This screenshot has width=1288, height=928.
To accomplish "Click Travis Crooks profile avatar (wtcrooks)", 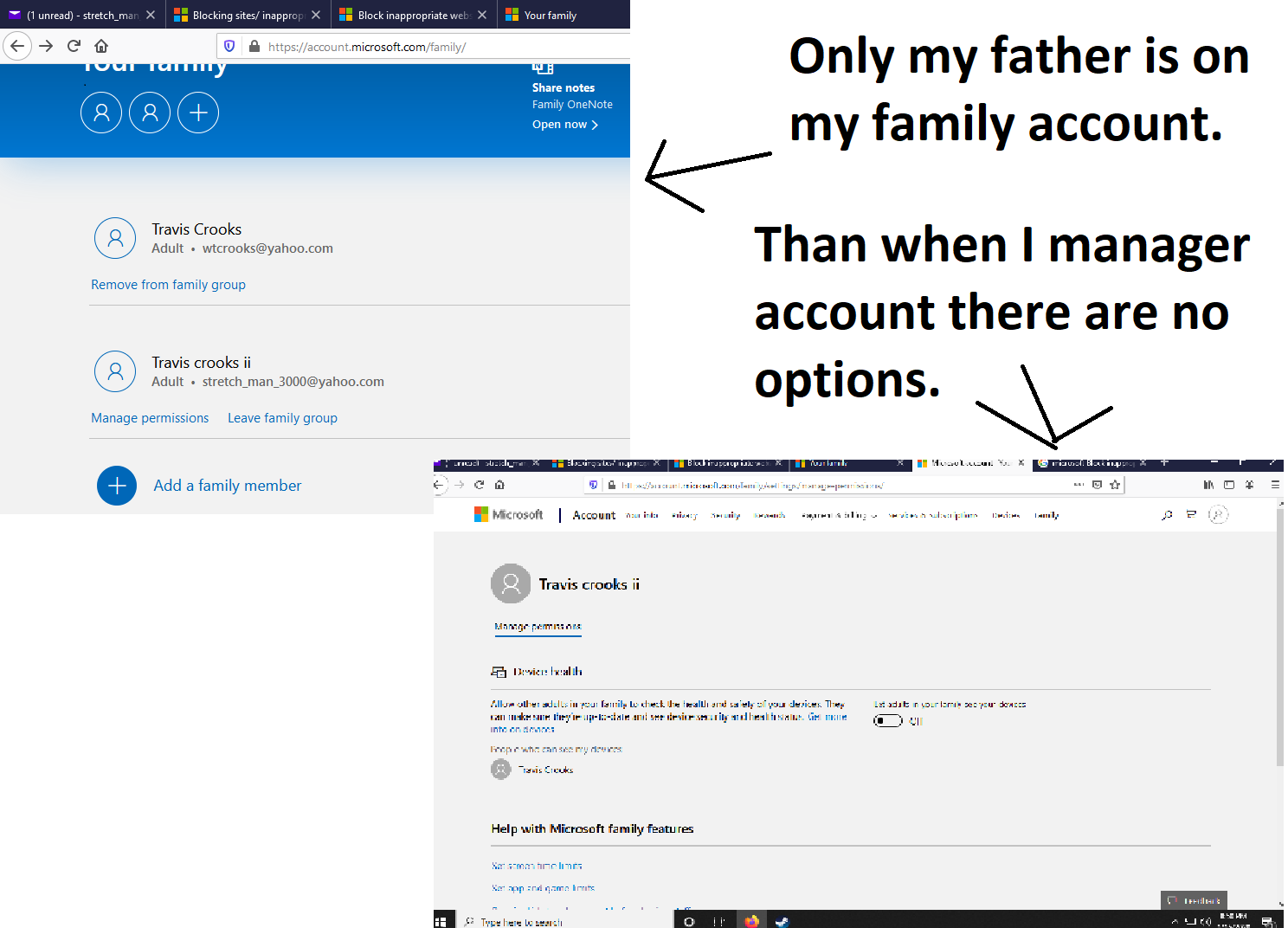I will pos(115,238).
